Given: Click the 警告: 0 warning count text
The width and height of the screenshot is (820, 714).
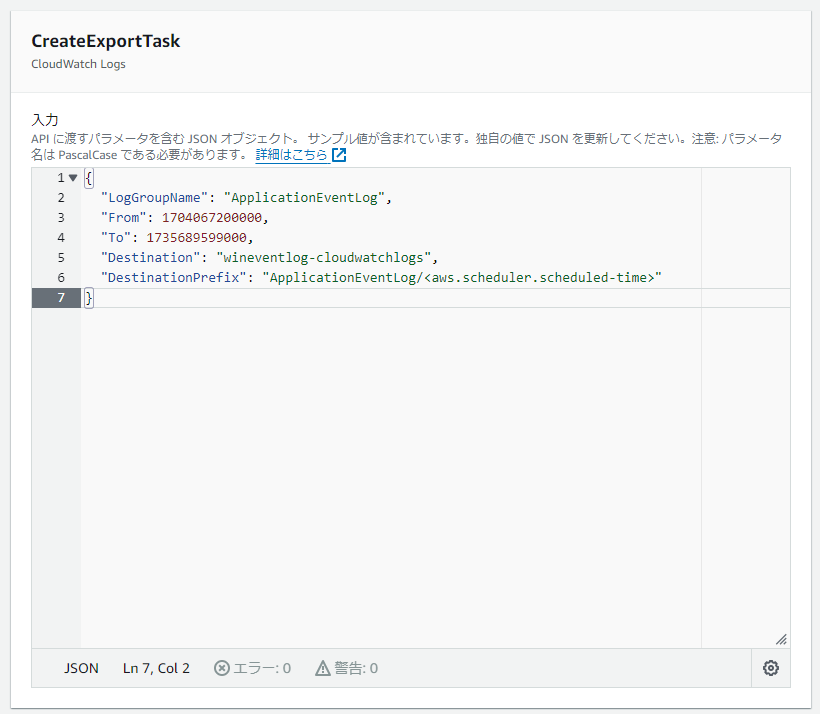Looking at the screenshot, I should tap(356, 668).
